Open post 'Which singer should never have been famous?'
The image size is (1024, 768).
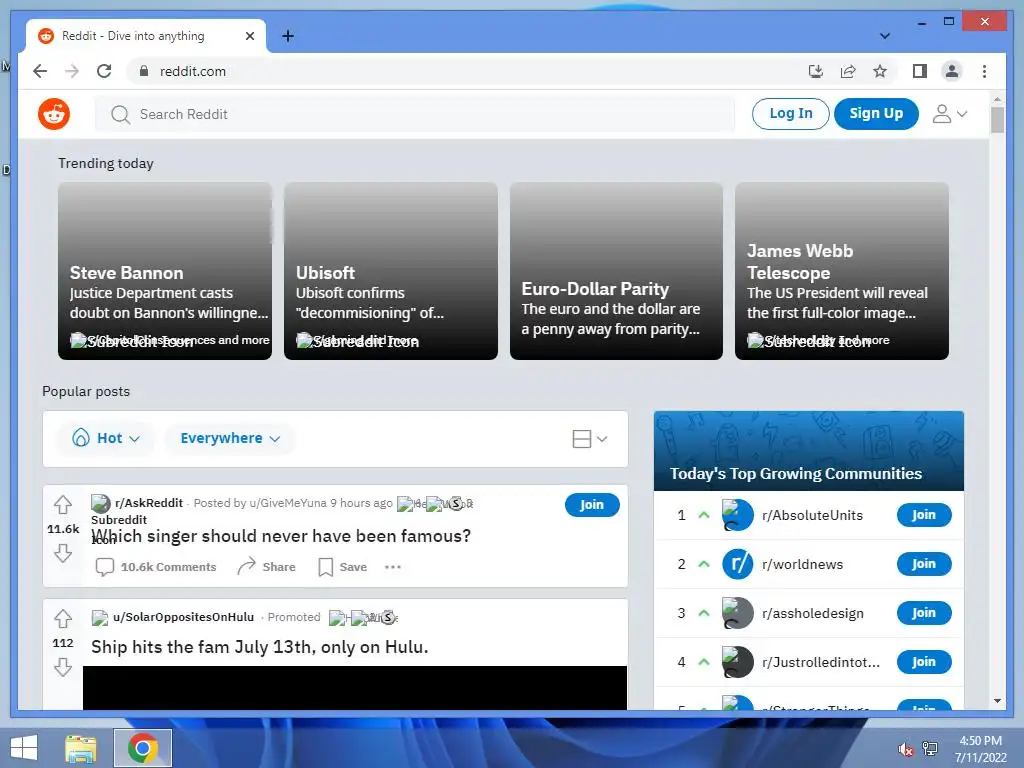[281, 536]
